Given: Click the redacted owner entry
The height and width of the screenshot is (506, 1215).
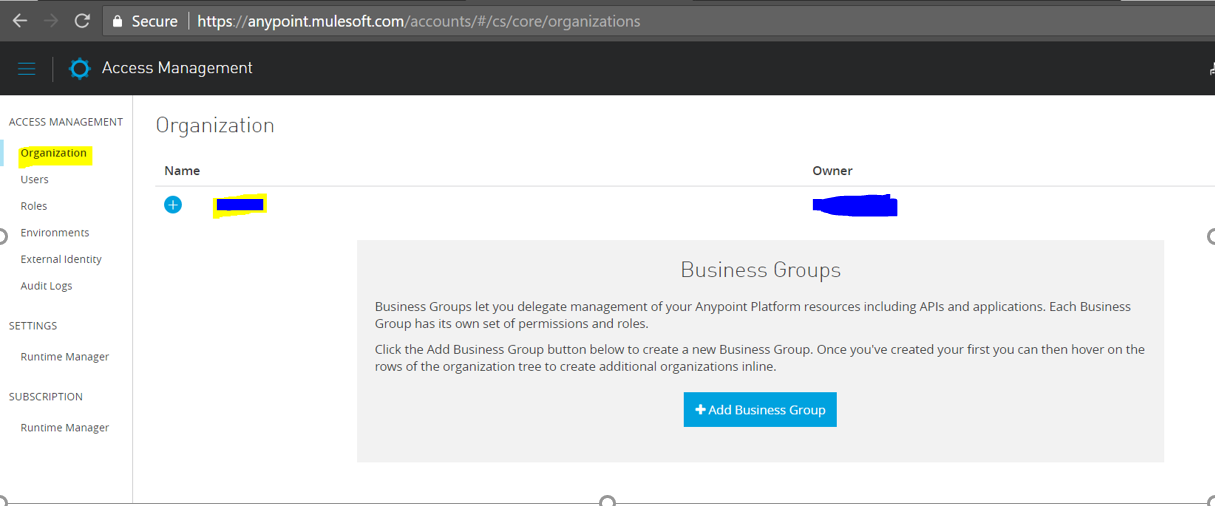Looking at the screenshot, I should click(855, 206).
